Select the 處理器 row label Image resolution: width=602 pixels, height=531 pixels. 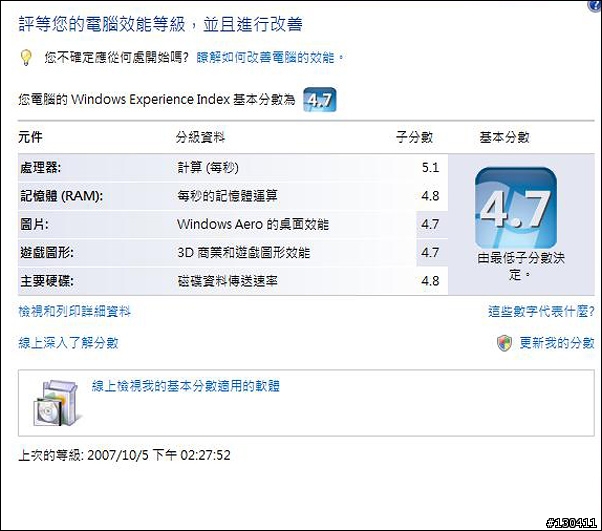pyautogui.click(x=40, y=168)
